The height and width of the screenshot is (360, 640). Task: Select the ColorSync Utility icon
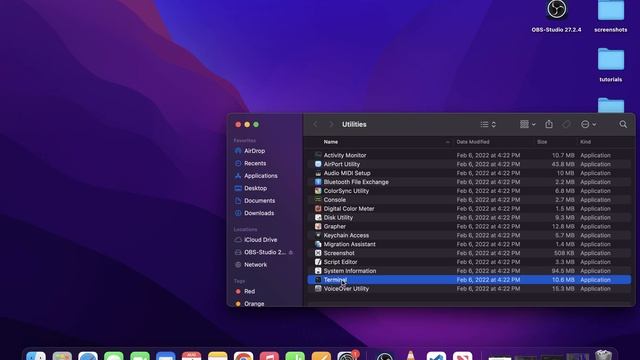tap(318, 191)
